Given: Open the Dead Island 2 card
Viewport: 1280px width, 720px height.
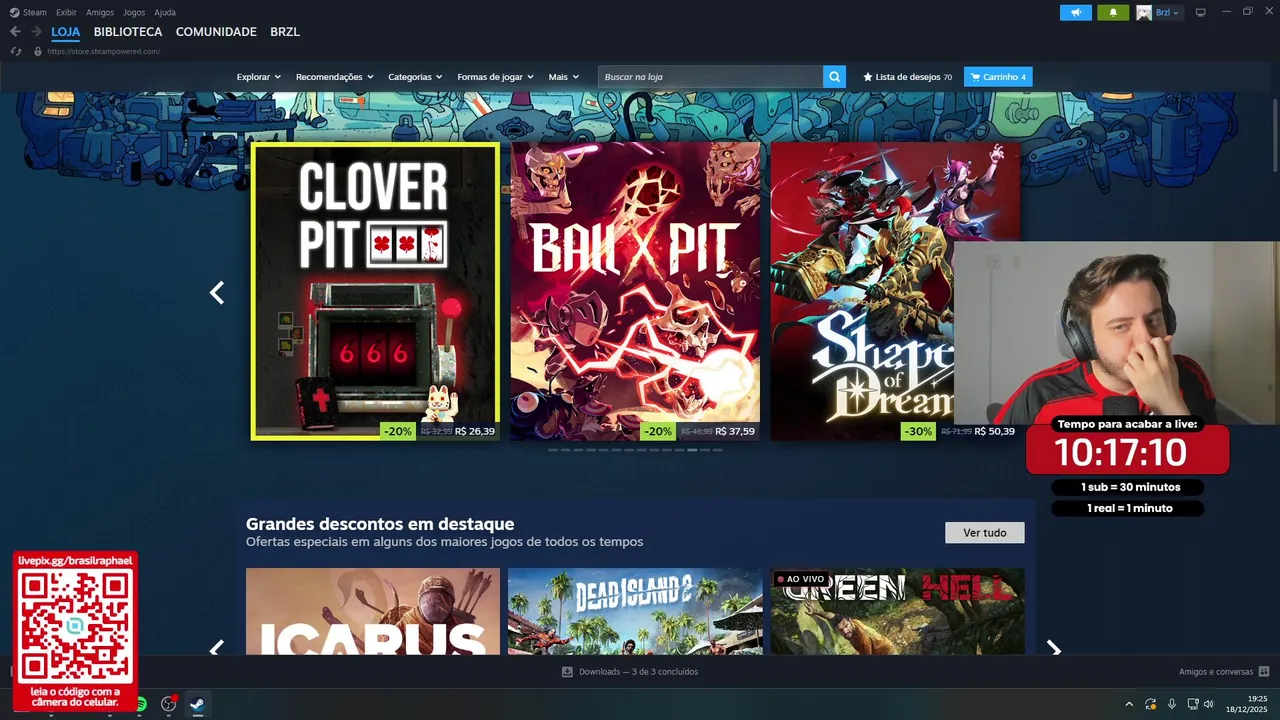Looking at the screenshot, I should point(635,611).
